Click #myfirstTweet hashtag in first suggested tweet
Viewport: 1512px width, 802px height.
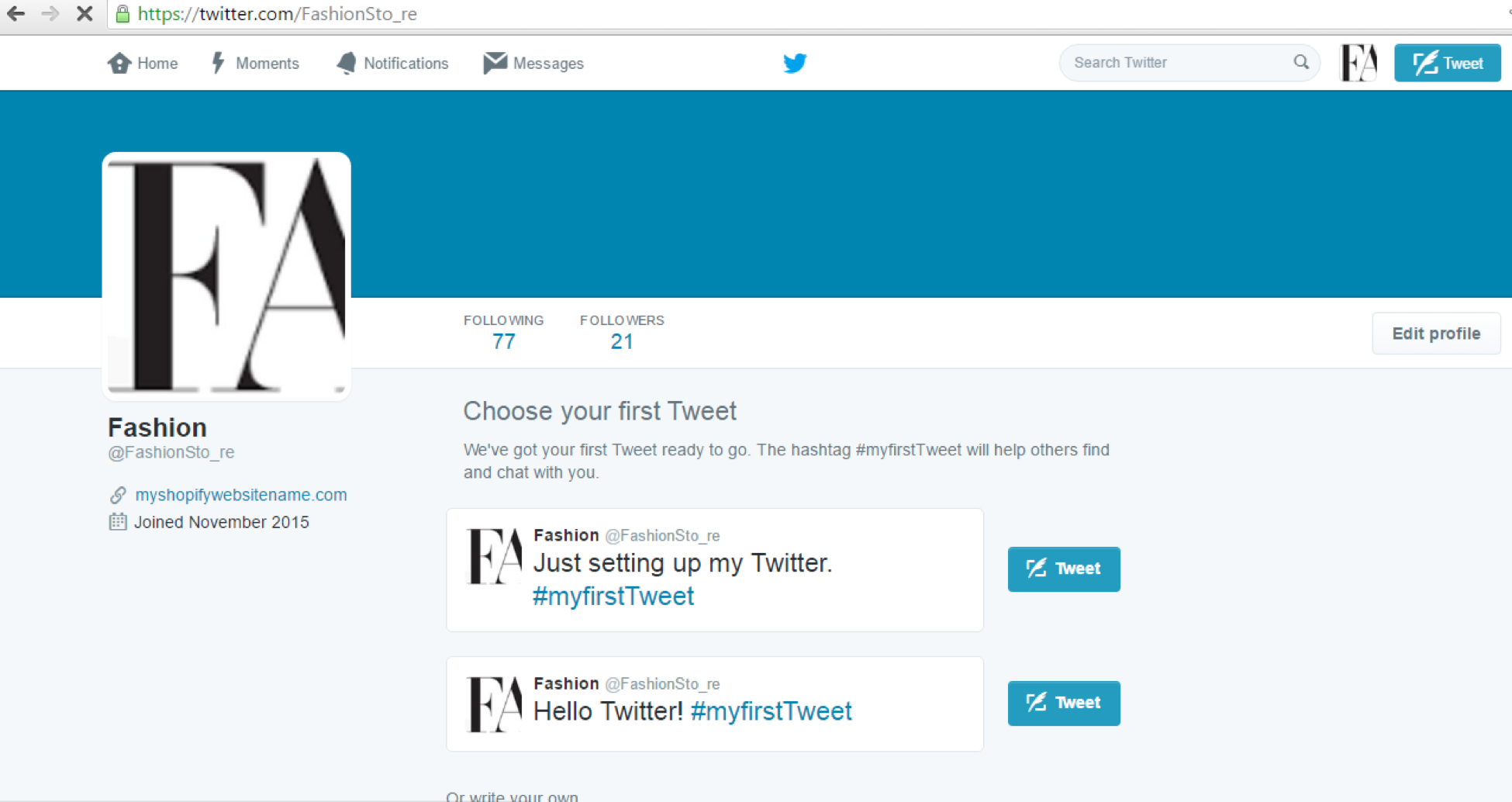613,596
